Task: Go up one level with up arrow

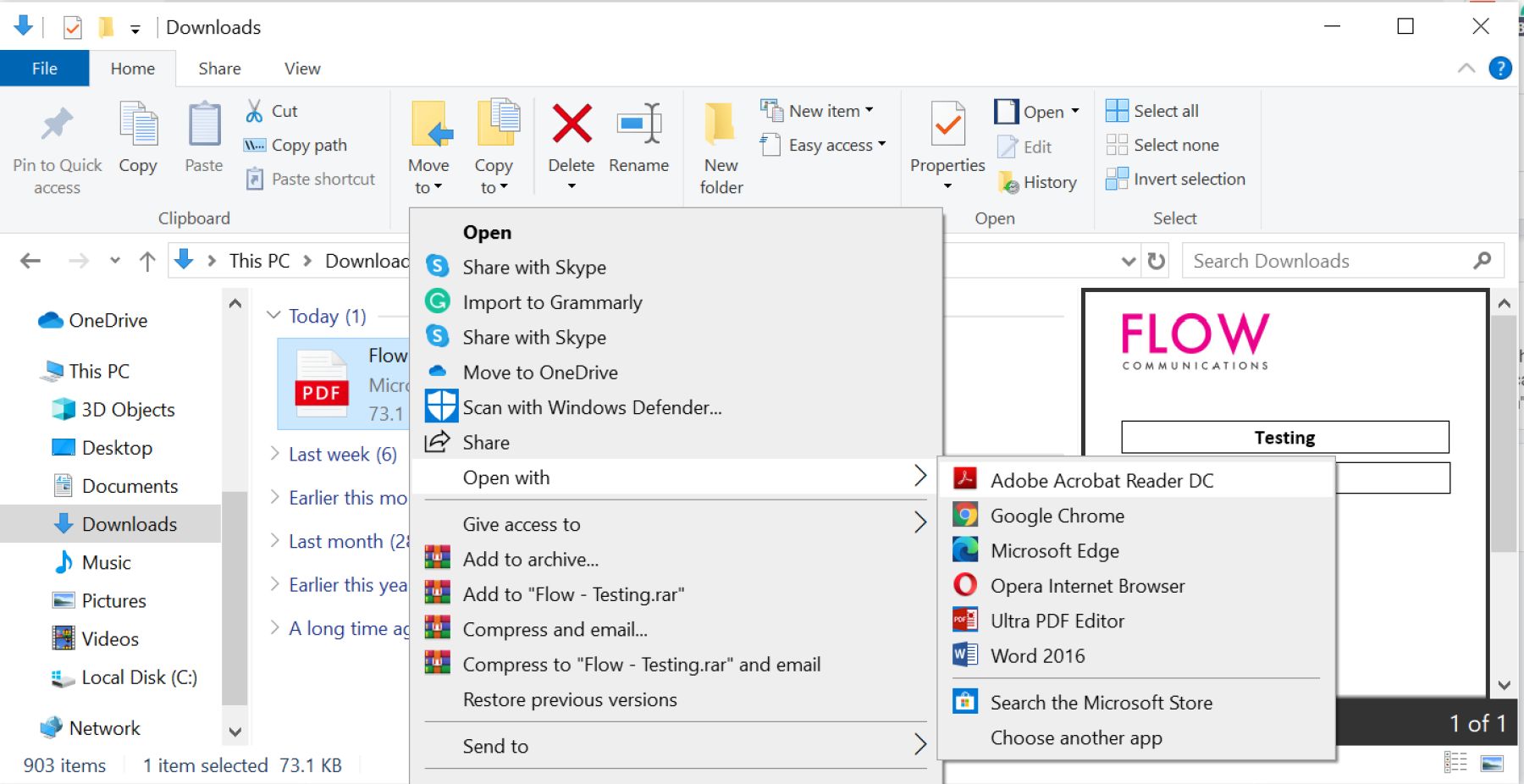Action: [x=147, y=261]
